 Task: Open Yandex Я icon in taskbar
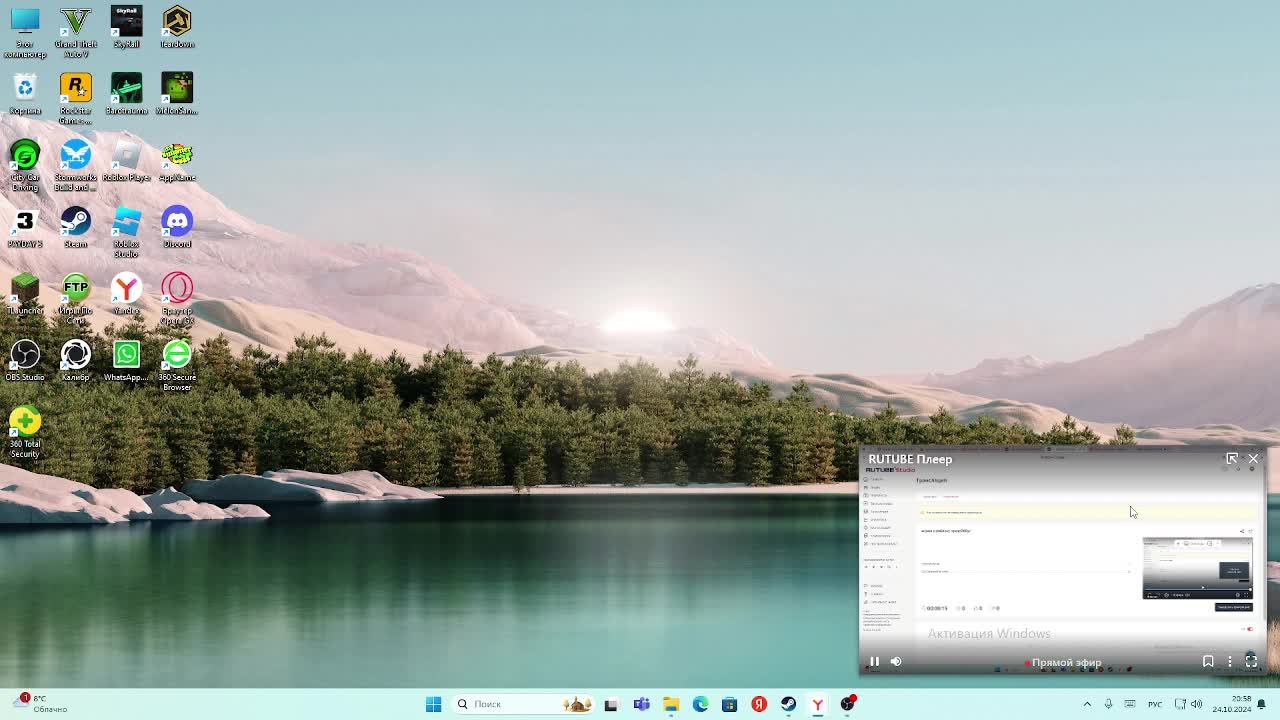click(759, 704)
